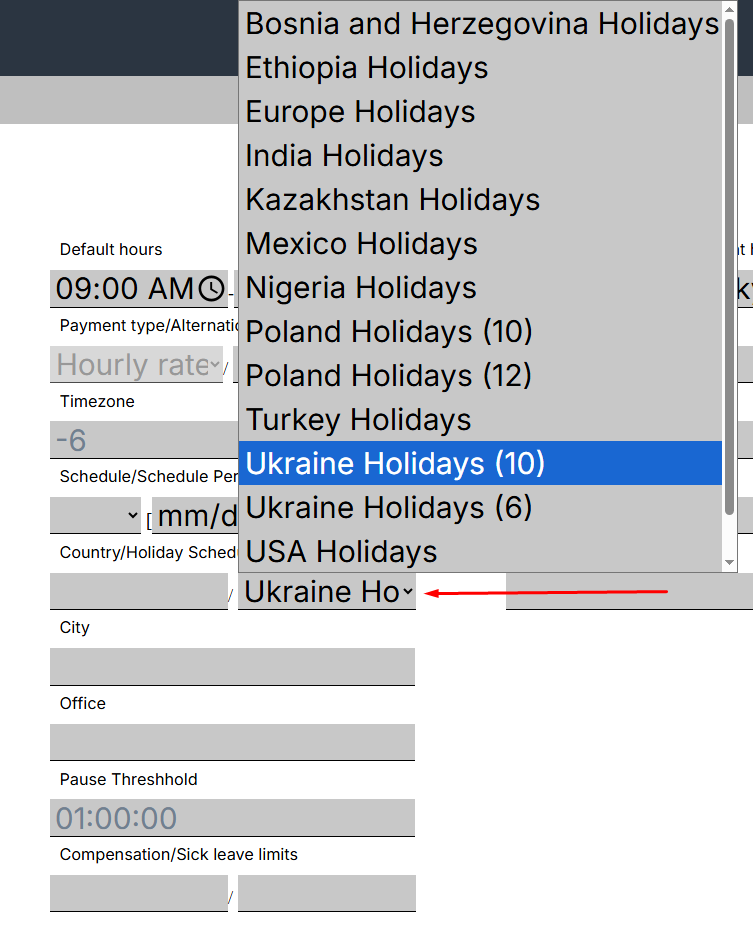
Task: Select Poland Holidays (10) option
Action: click(389, 332)
